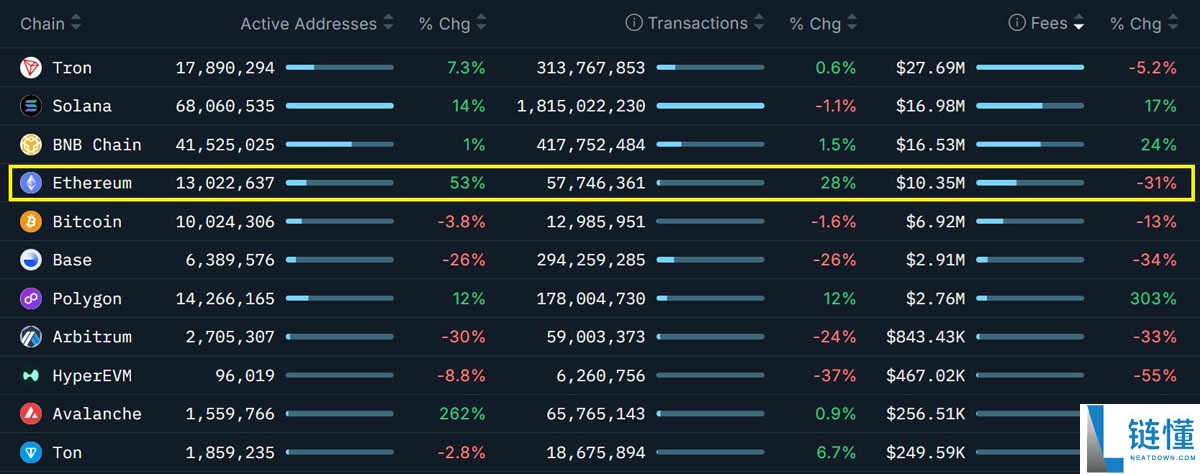Image resolution: width=1200 pixels, height=474 pixels.
Task: Click the BNB Chain logo icon
Action: pyautogui.click(x=31, y=145)
